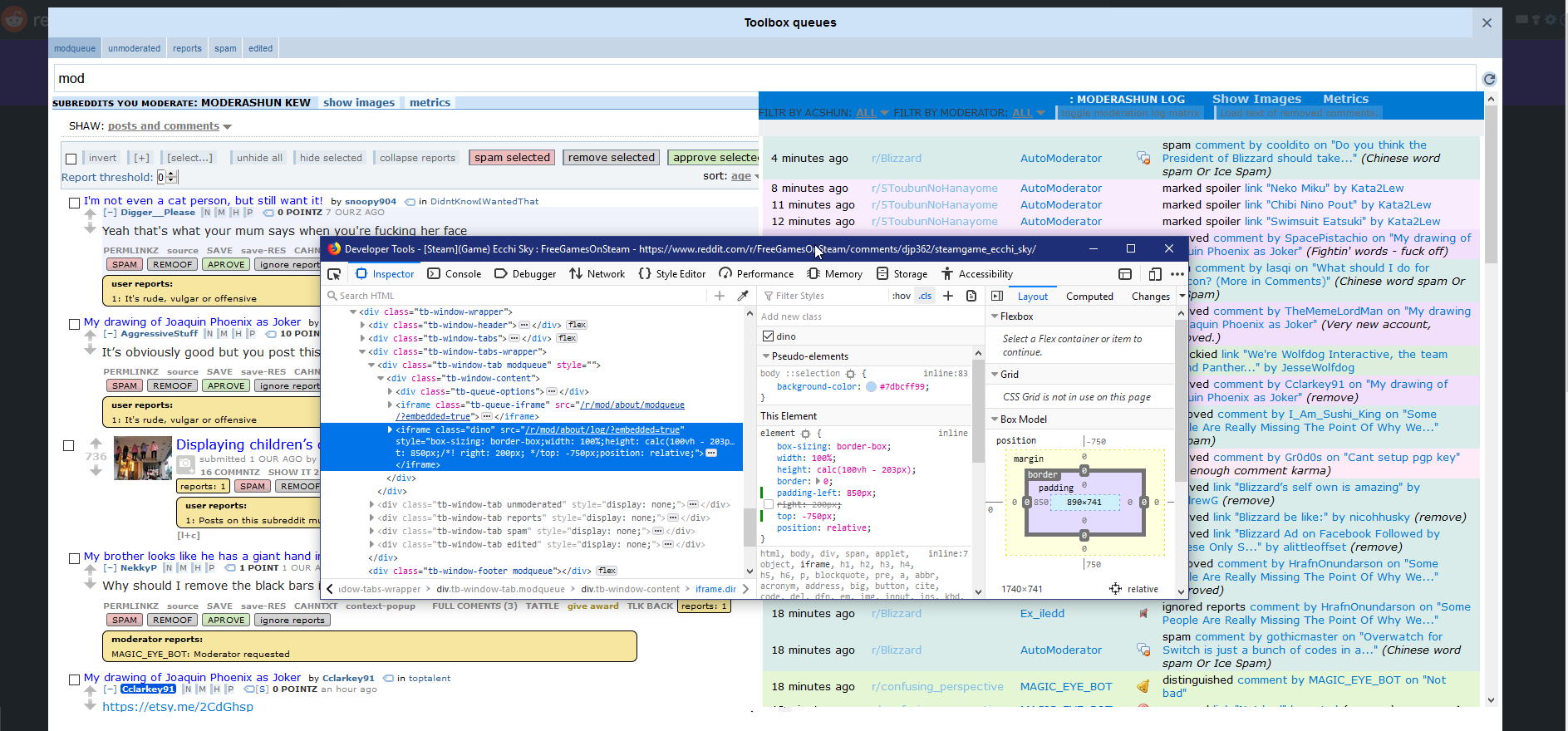Collapse the Box Model section
This screenshot has width=1568, height=731.
pos(995,419)
